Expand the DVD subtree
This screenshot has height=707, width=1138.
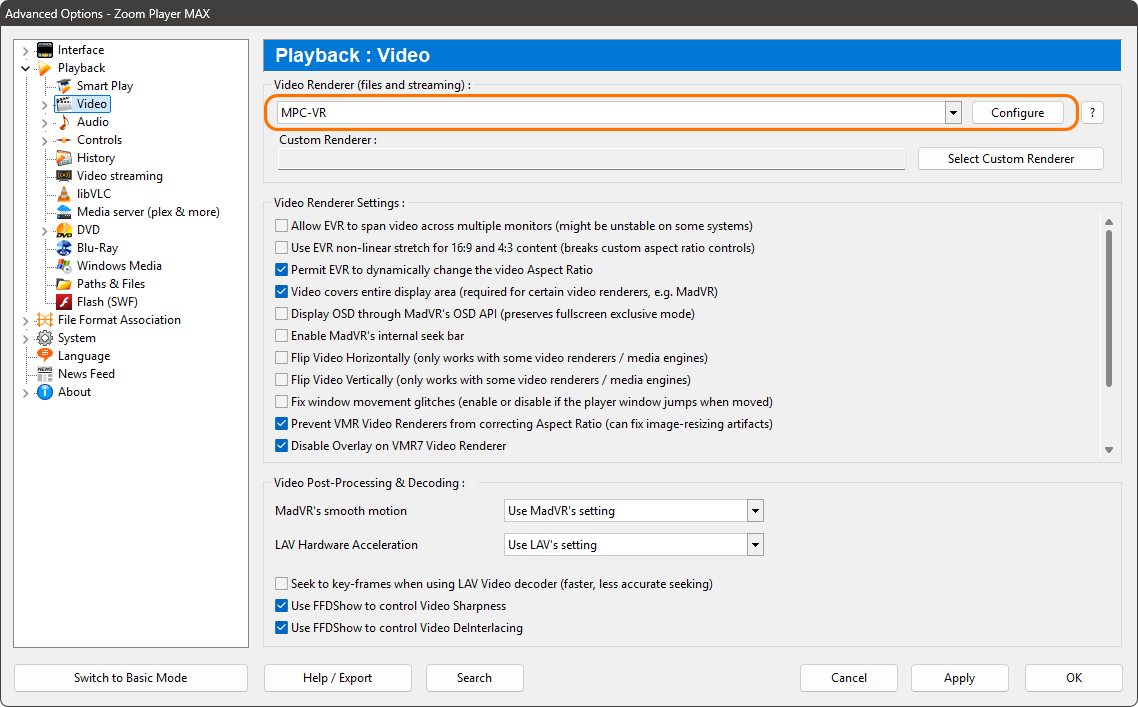point(44,231)
